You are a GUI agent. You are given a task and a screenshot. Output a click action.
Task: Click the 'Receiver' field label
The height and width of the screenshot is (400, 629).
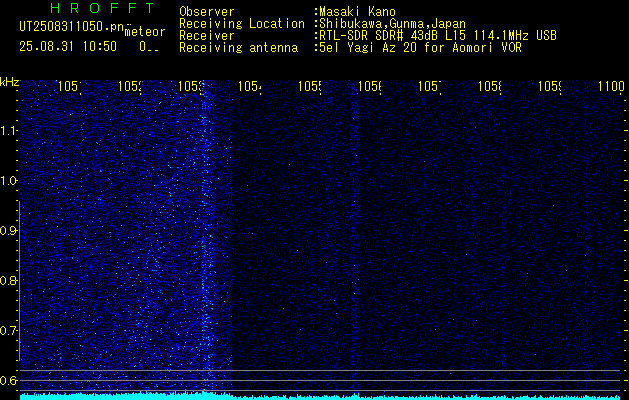207,36
